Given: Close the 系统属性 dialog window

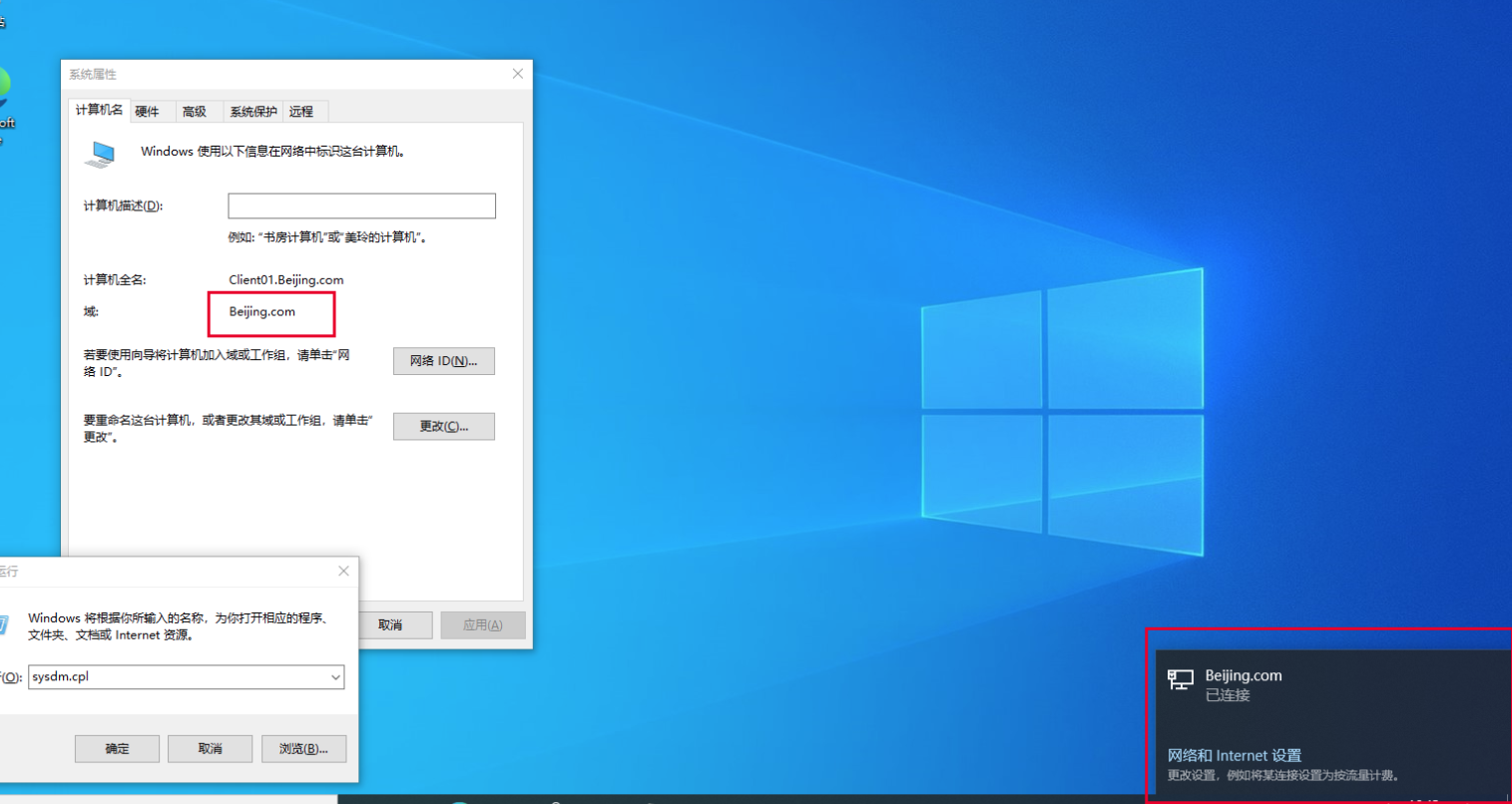Looking at the screenshot, I should (517, 74).
